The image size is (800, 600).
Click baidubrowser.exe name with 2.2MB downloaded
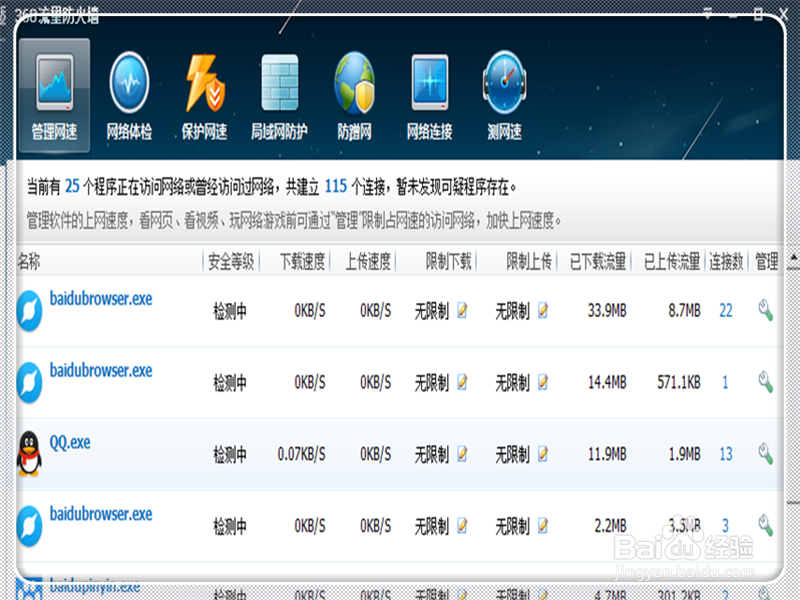click(x=101, y=514)
